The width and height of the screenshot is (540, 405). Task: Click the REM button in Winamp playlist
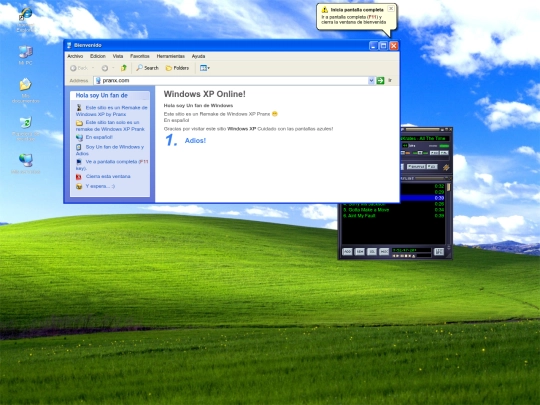(x=360, y=252)
